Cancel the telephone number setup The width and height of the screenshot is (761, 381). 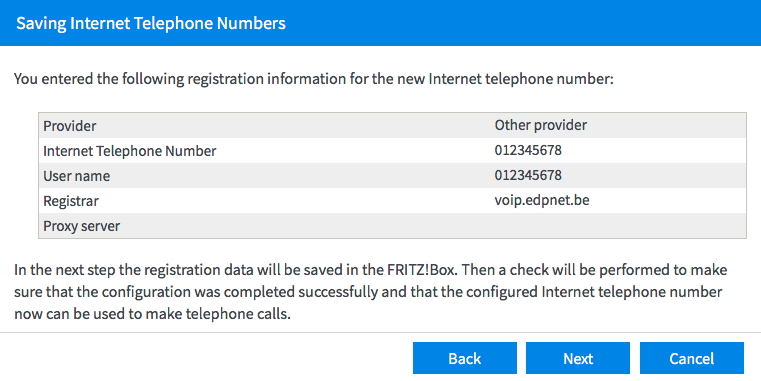point(692,358)
